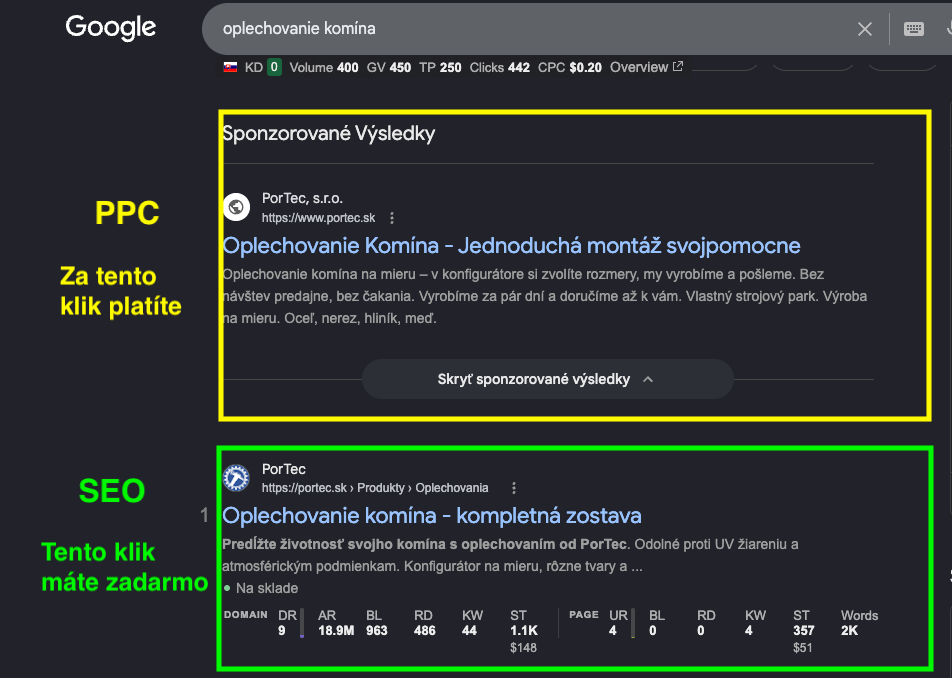Click the CPC $0.20 metric
The height and width of the screenshot is (678, 952).
tap(570, 67)
